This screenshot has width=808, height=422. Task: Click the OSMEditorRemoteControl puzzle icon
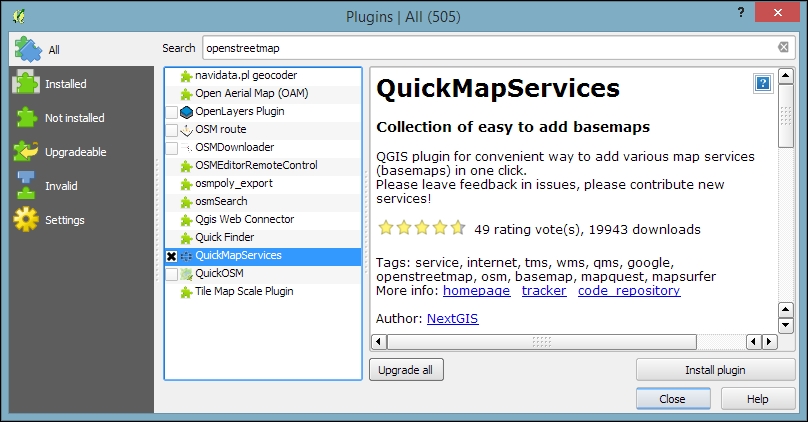pos(186,166)
